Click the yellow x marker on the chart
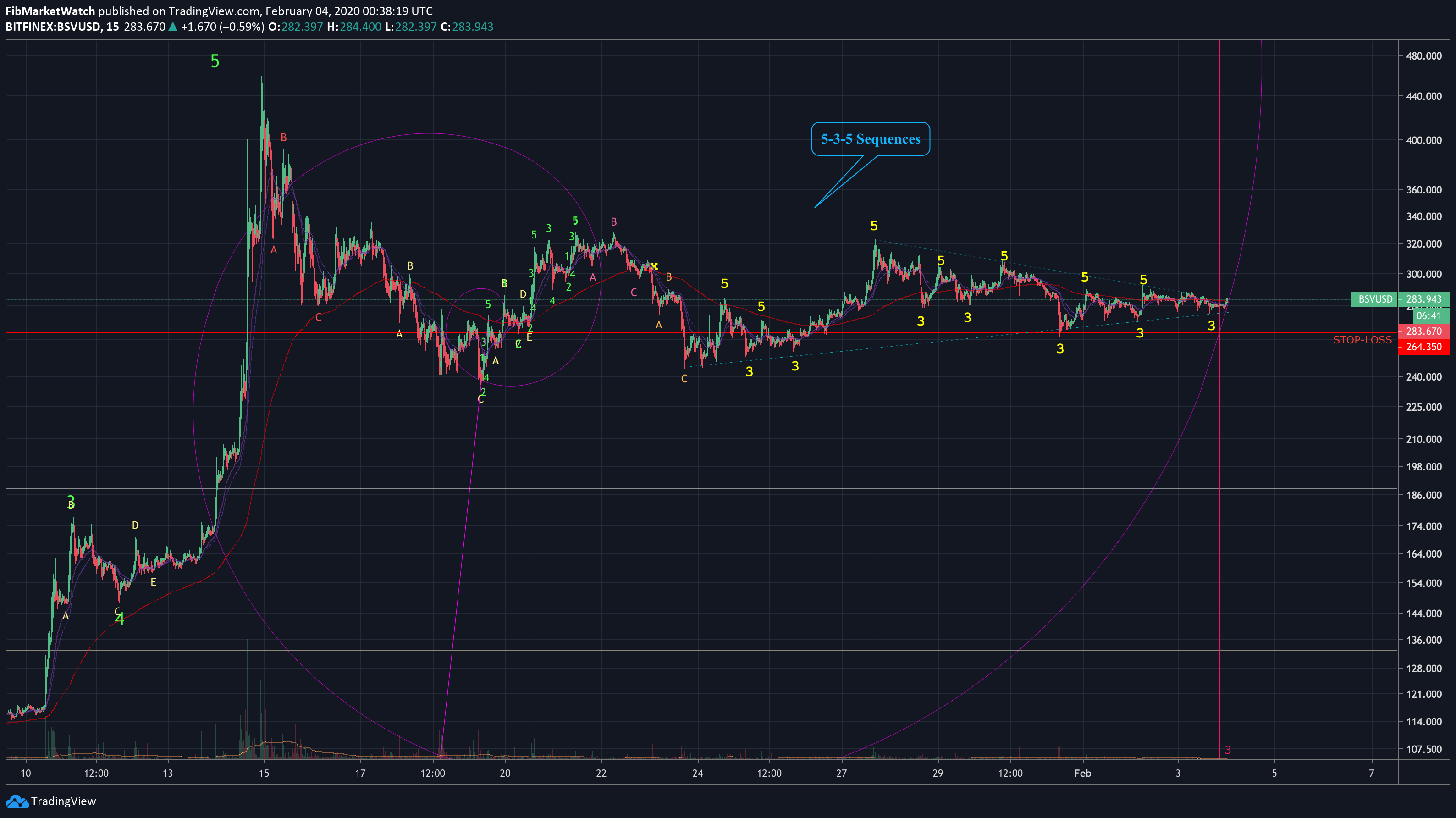The height and width of the screenshot is (818, 1456). [655, 265]
